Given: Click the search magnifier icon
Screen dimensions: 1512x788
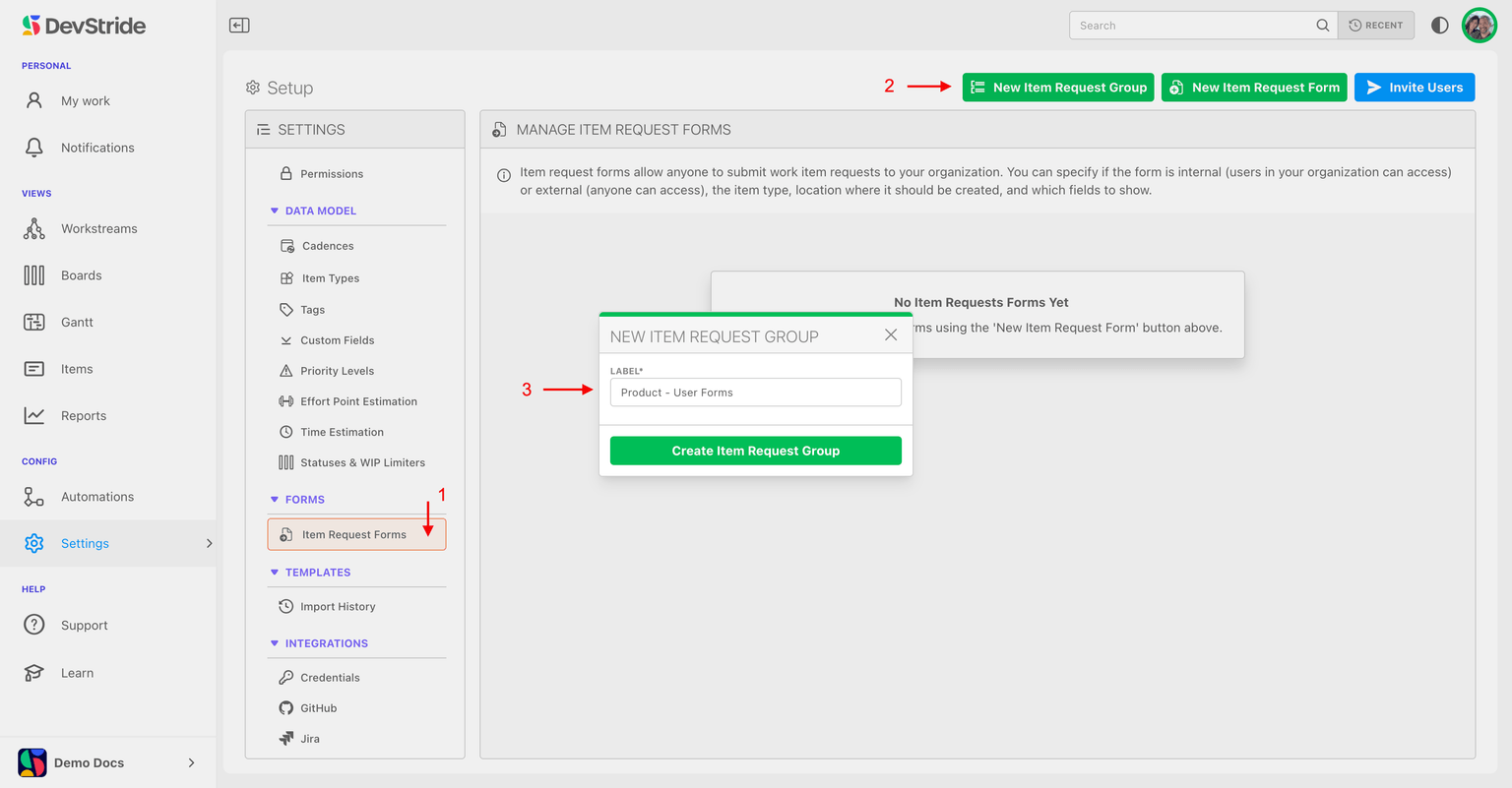Looking at the screenshot, I should pyautogui.click(x=1322, y=26).
